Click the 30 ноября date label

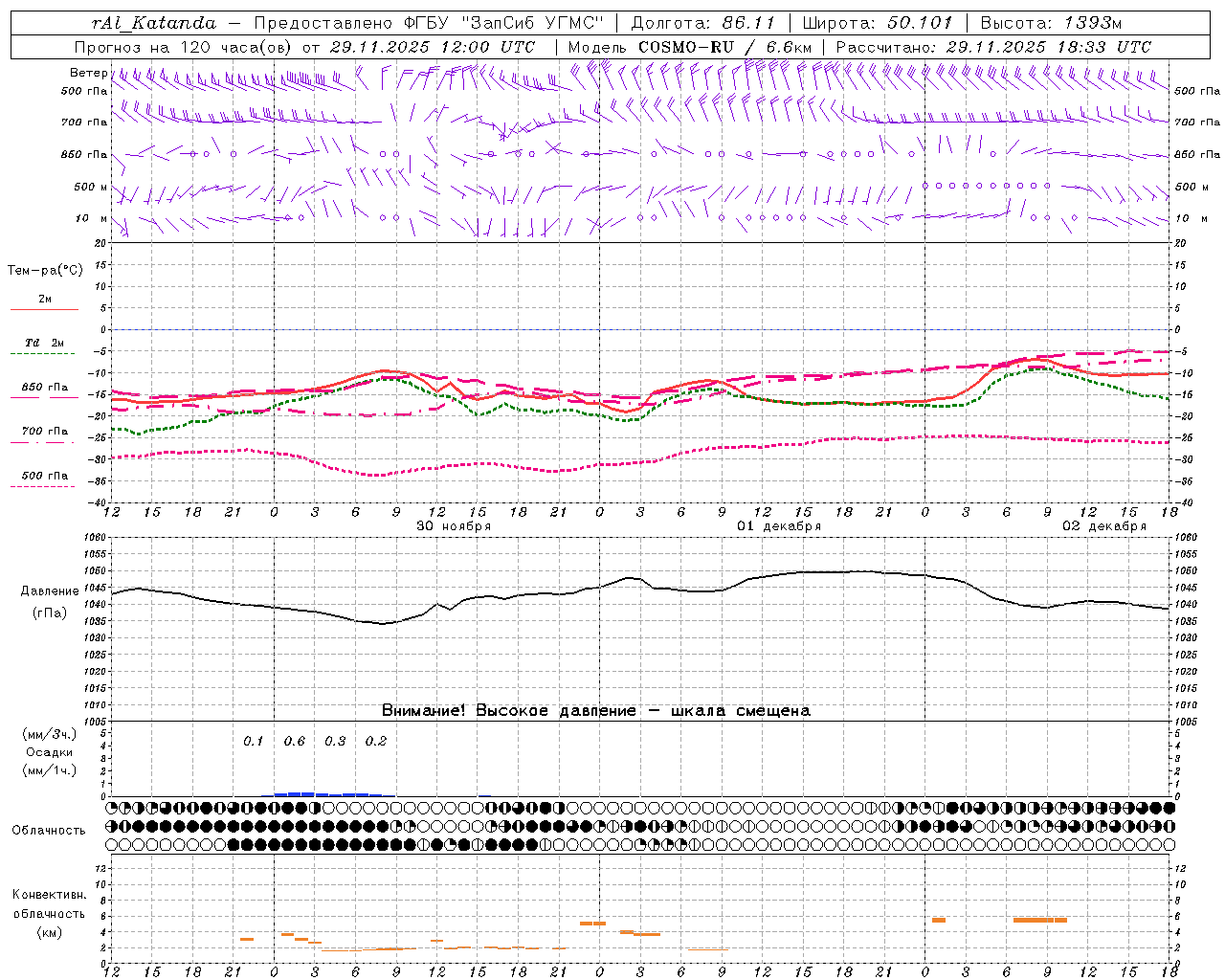pyautogui.click(x=454, y=526)
